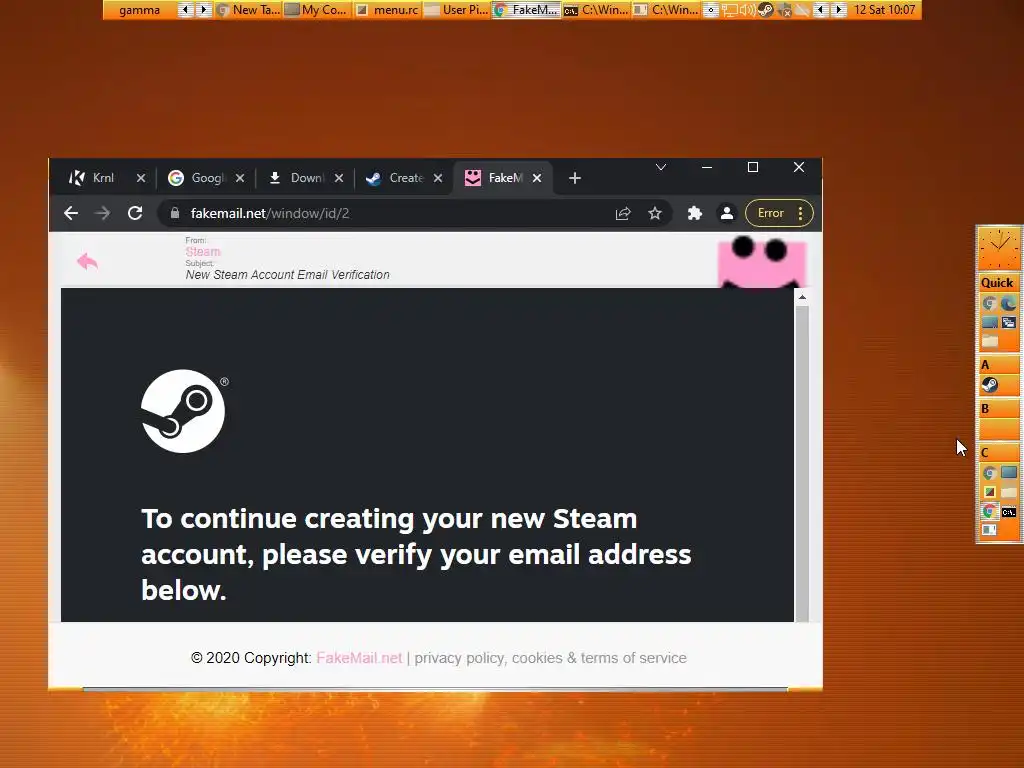1024x768 pixels.
Task: Click the C section header
Action: [998, 453]
